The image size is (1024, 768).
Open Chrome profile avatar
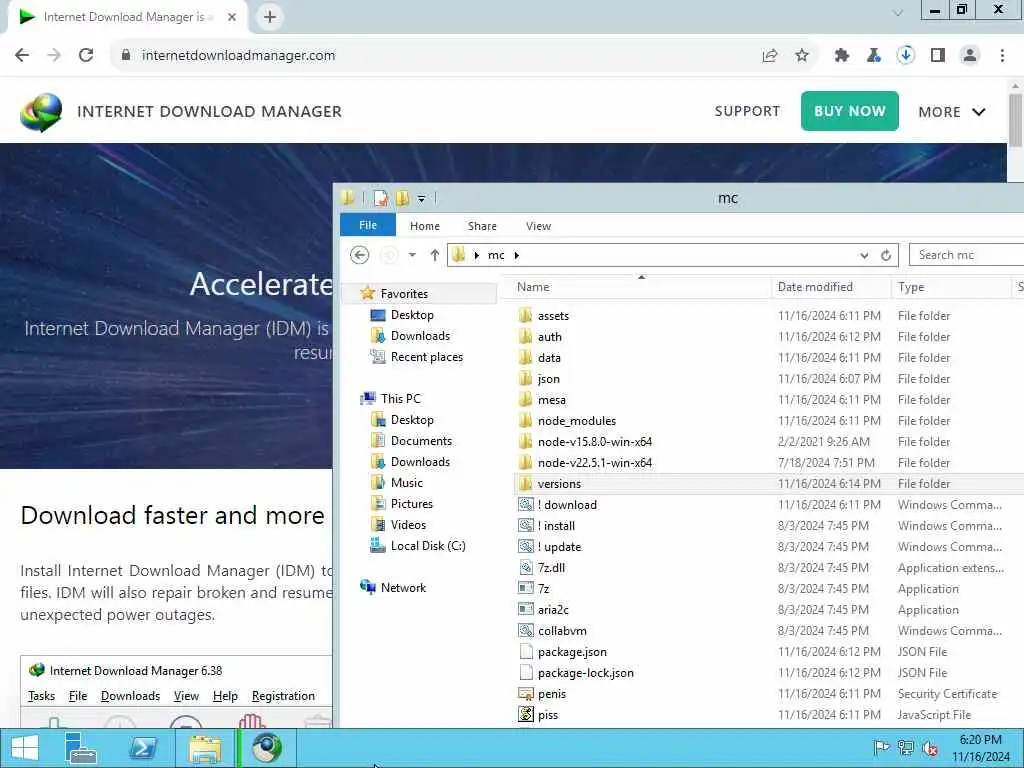(x=970, y=56)
